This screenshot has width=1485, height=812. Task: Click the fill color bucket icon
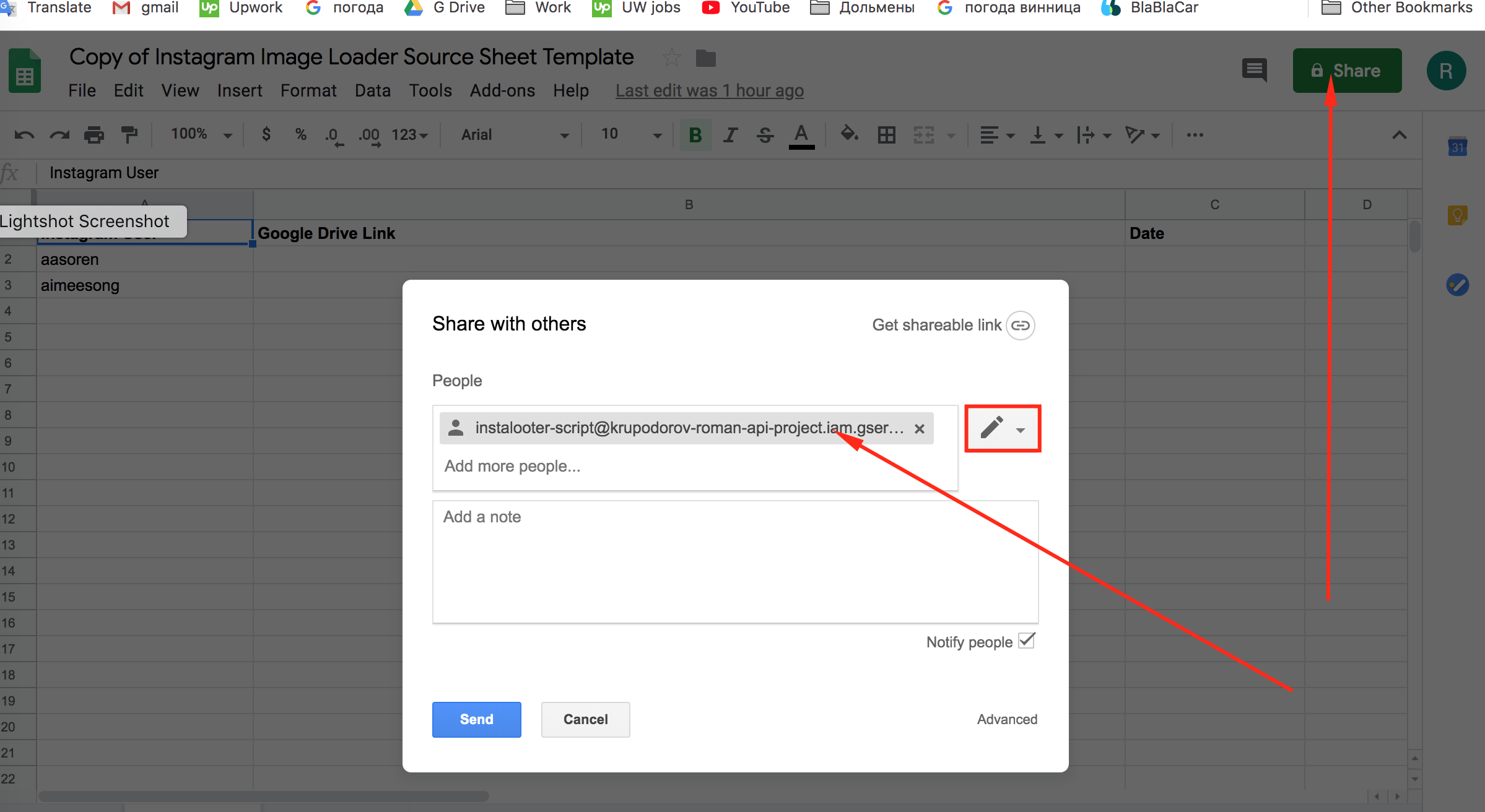pyautogui.click(x=849, y=134)
